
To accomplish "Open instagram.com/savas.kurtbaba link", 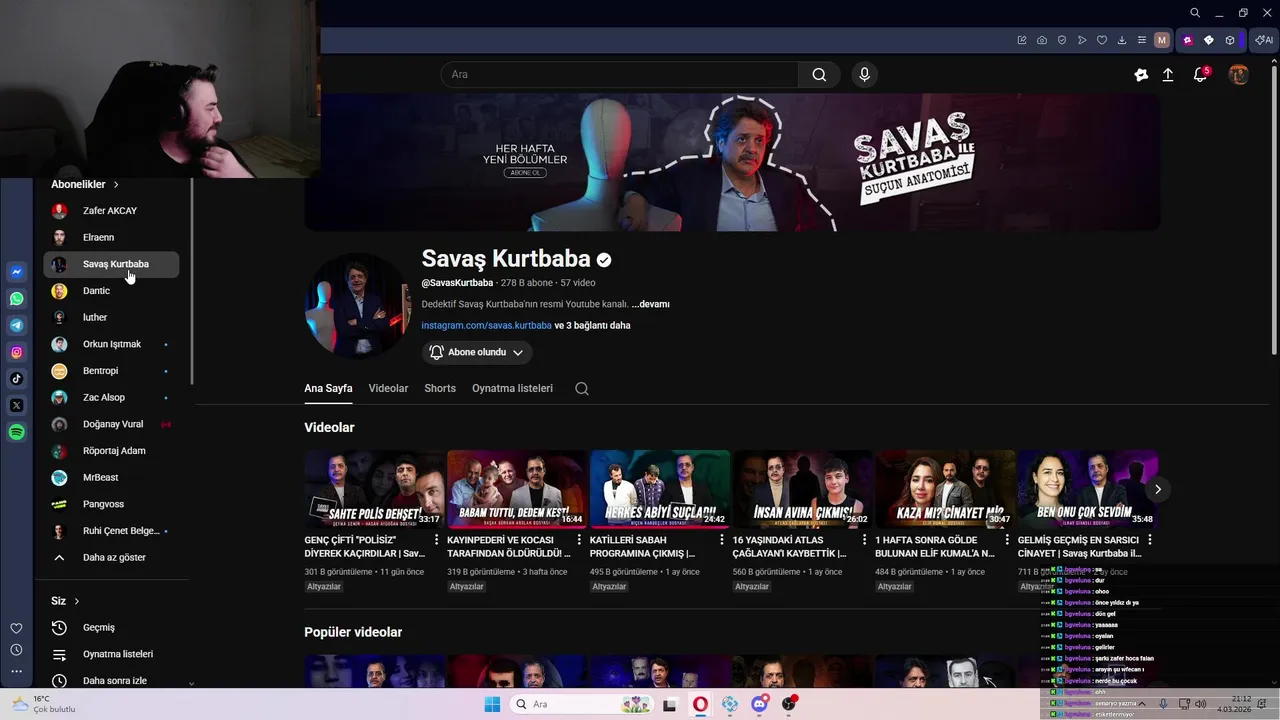I will (486, 325).
